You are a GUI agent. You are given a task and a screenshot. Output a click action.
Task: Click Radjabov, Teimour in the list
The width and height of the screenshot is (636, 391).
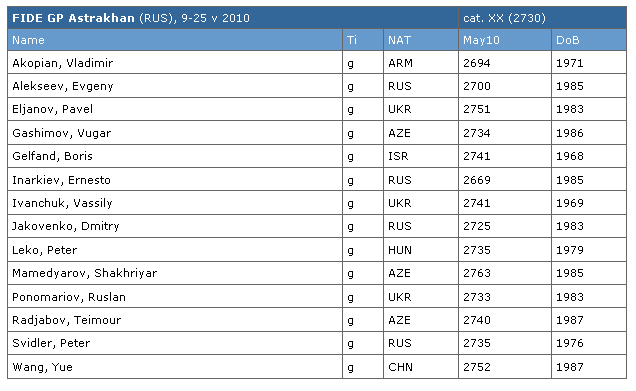point(67,320)
